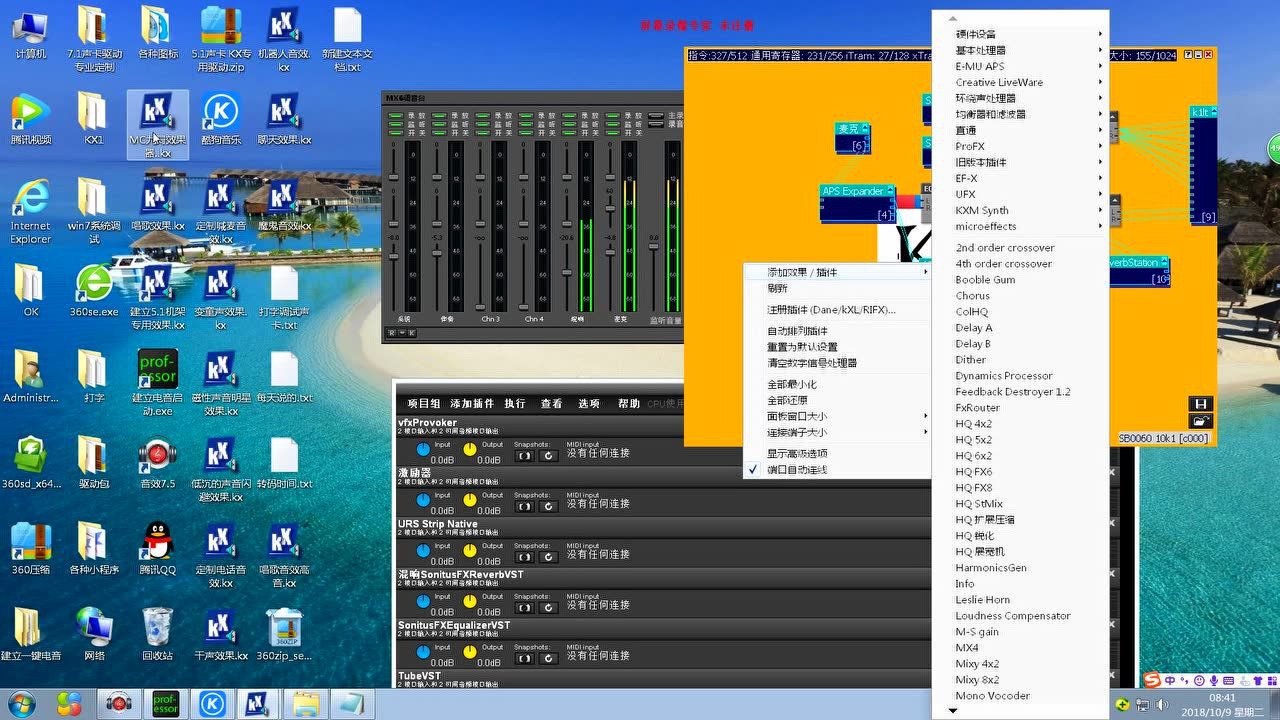Toggle the 监听 switch on Chn 3
Image resolution: width=1280 pixels, height=720 pixels.
(x=483, y=124)
